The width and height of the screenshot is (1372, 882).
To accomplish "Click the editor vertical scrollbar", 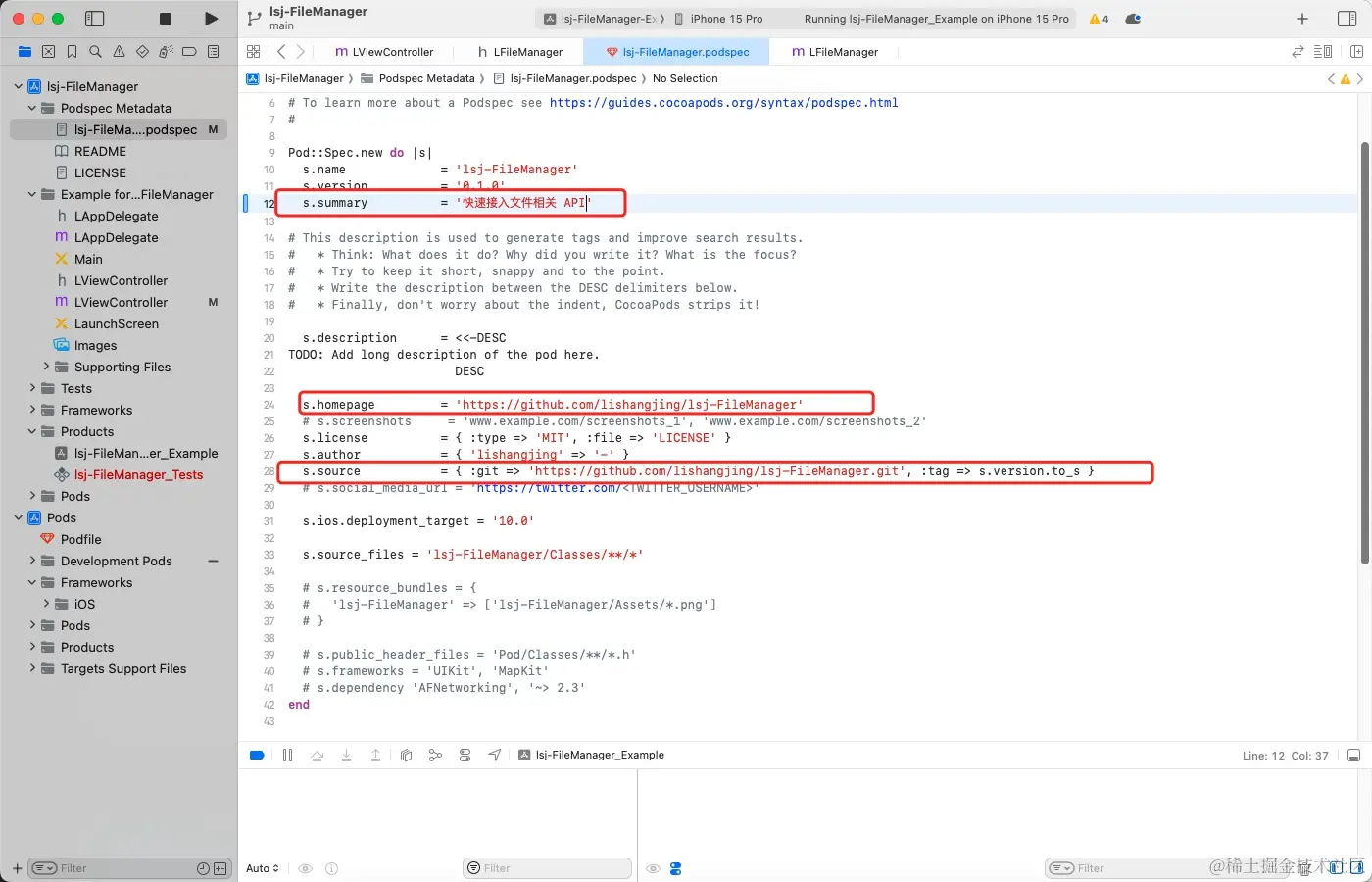I will [x=1364, y=353].
